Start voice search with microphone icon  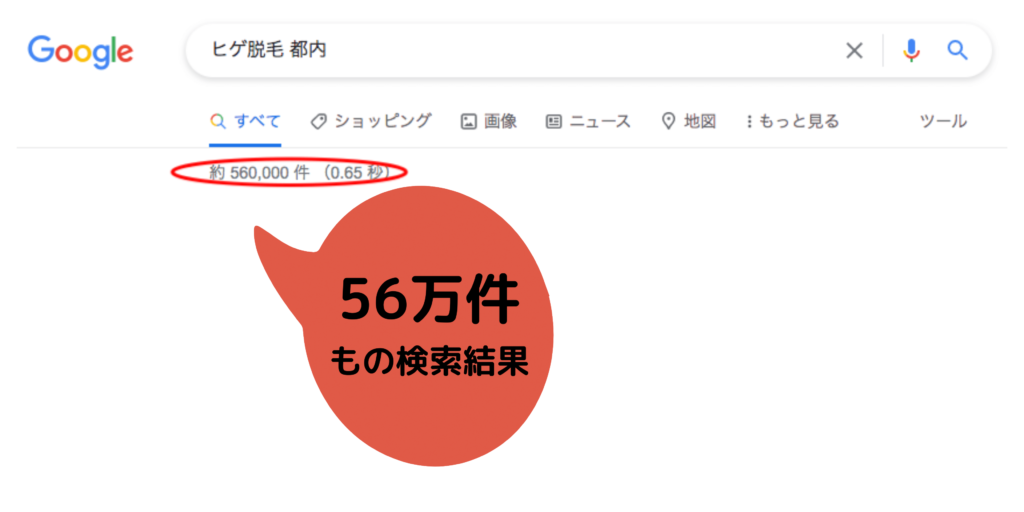[912, 50]
